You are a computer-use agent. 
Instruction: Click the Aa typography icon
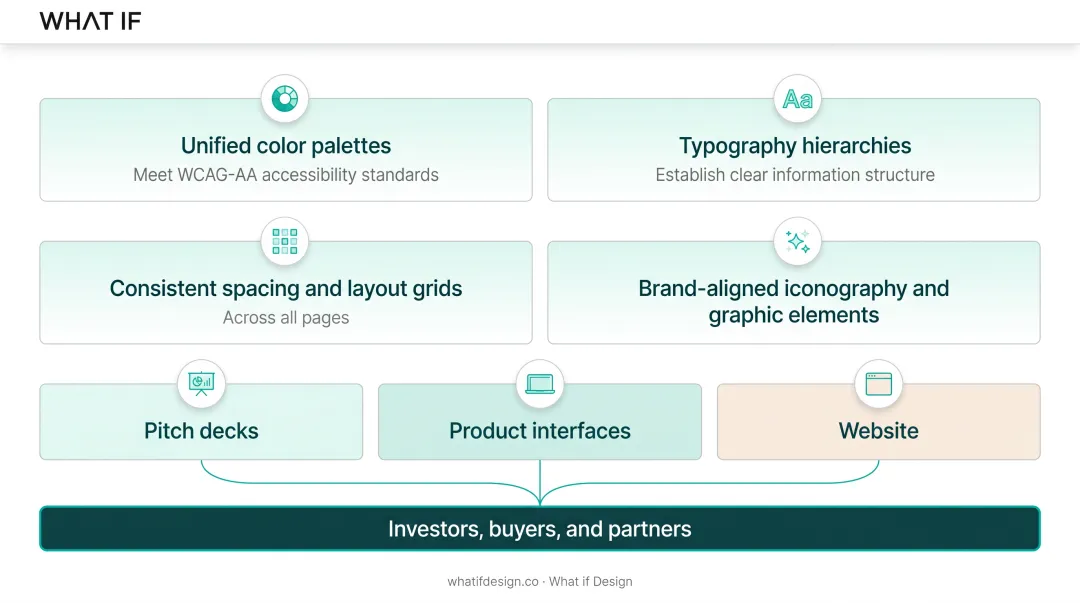(x=797, y=99)
